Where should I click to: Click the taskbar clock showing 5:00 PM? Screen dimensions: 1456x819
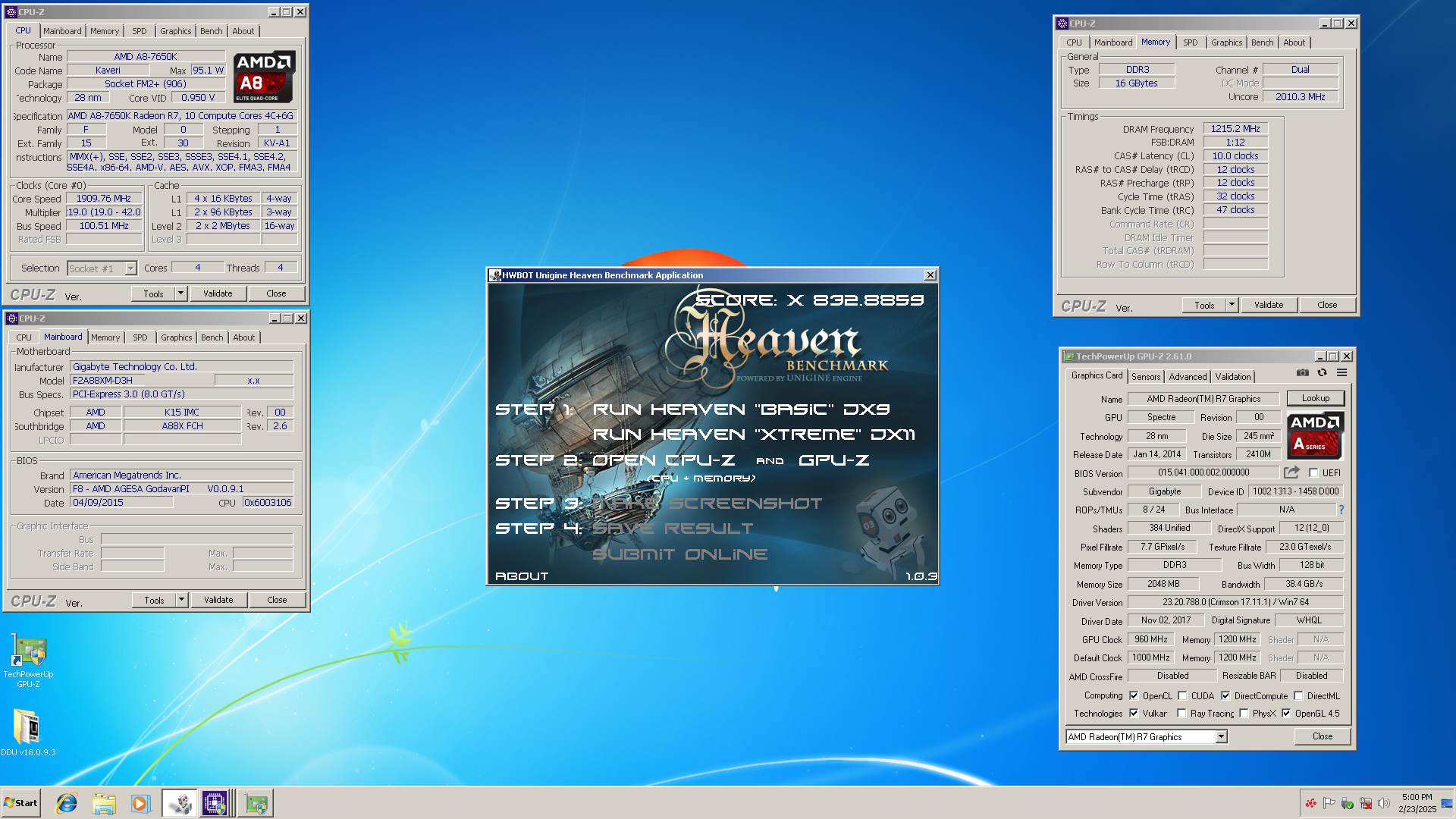1417,803
